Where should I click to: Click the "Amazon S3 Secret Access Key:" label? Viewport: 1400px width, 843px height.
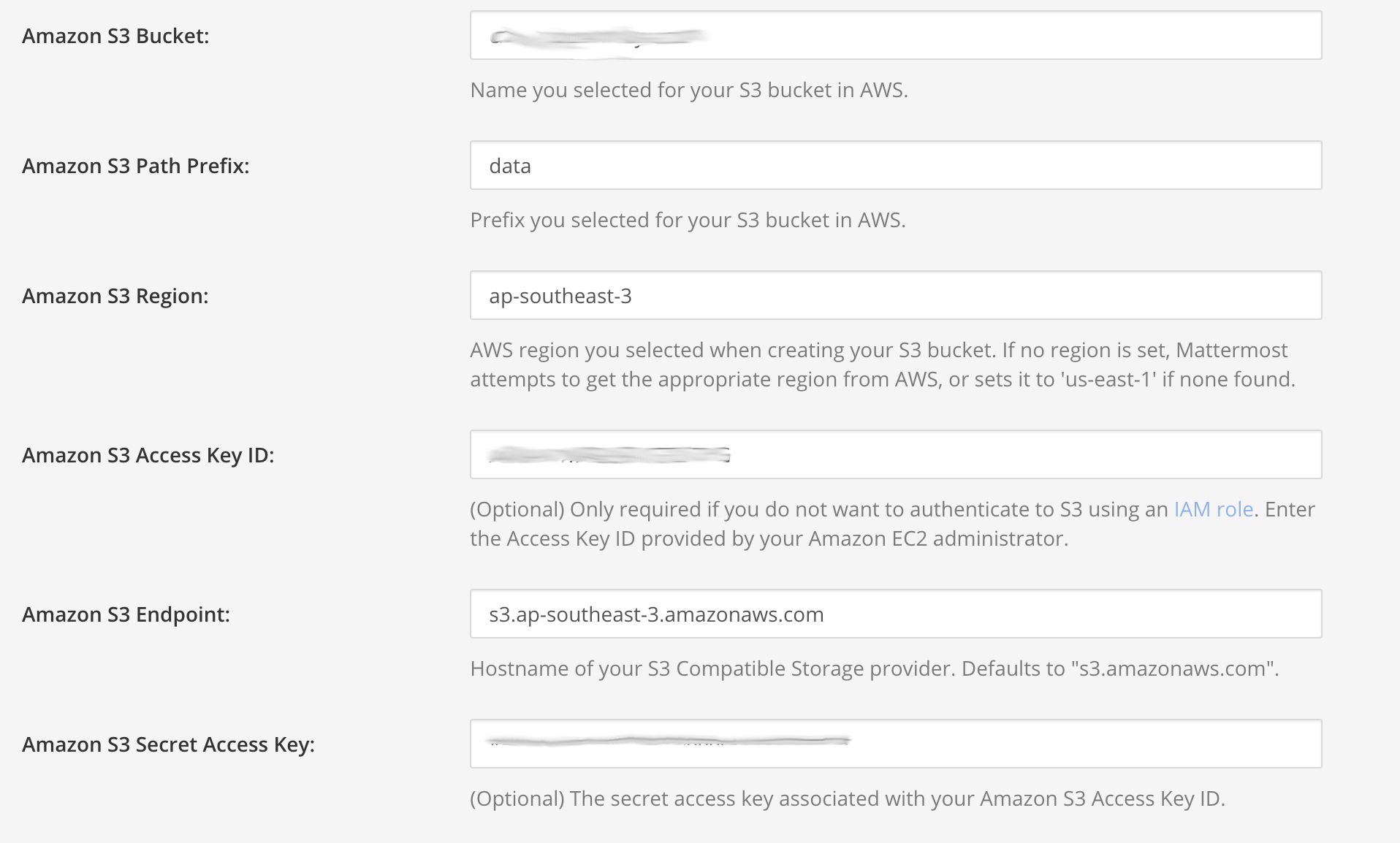tap(167, 744)
